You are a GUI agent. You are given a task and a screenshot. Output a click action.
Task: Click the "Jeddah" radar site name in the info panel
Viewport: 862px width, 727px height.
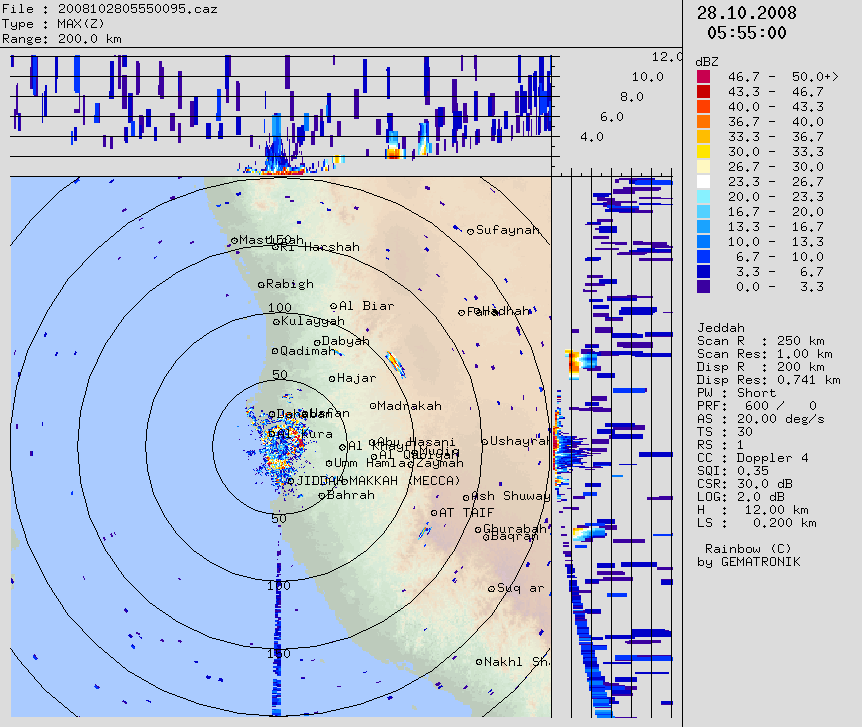pos(721,328)
